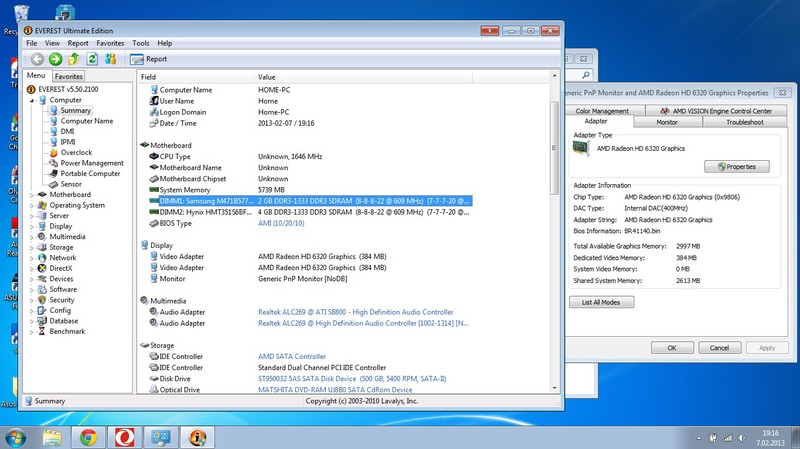
Task: Open Chrome from the taskbar
Action: [x=88, y=437]
